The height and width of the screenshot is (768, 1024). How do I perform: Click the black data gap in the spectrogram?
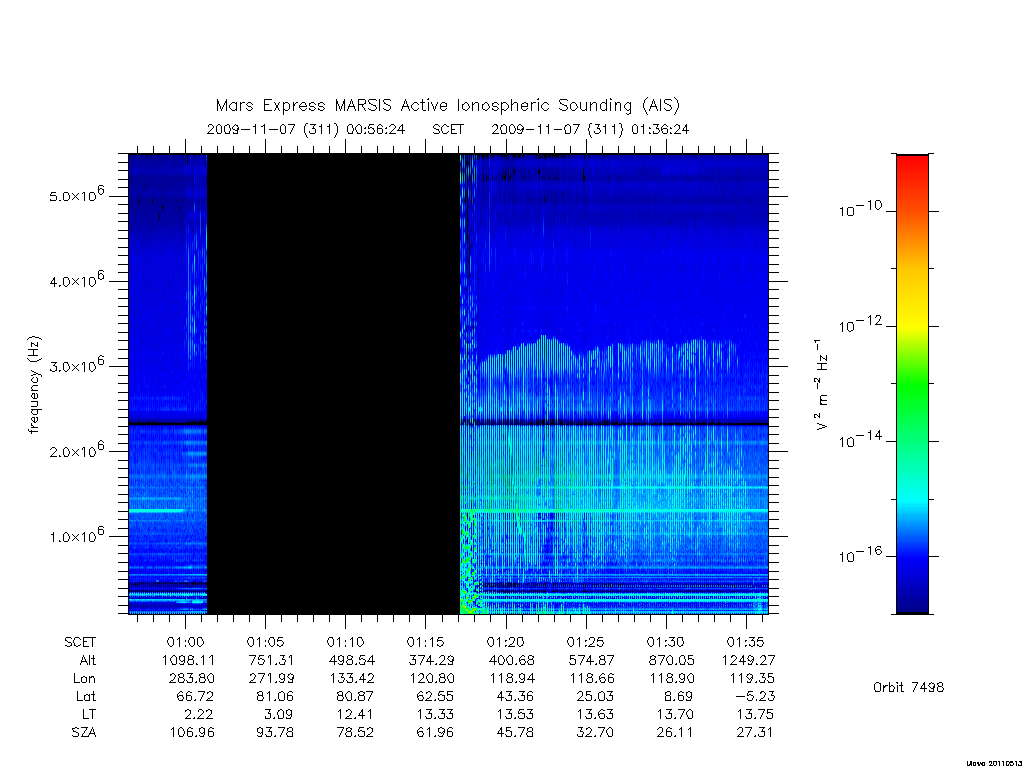[333, 384]
